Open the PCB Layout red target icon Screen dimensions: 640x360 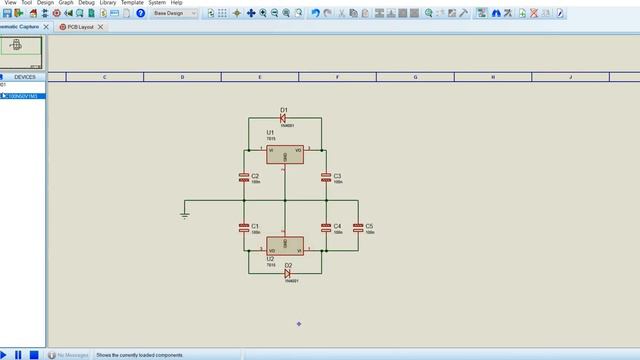pos(56,13)
